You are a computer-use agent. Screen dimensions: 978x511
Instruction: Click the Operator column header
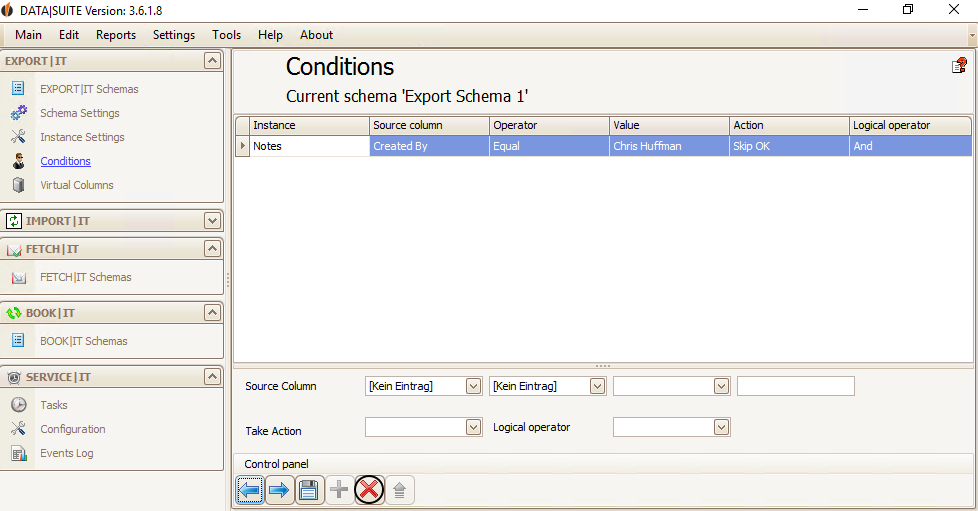coord(549,125)
